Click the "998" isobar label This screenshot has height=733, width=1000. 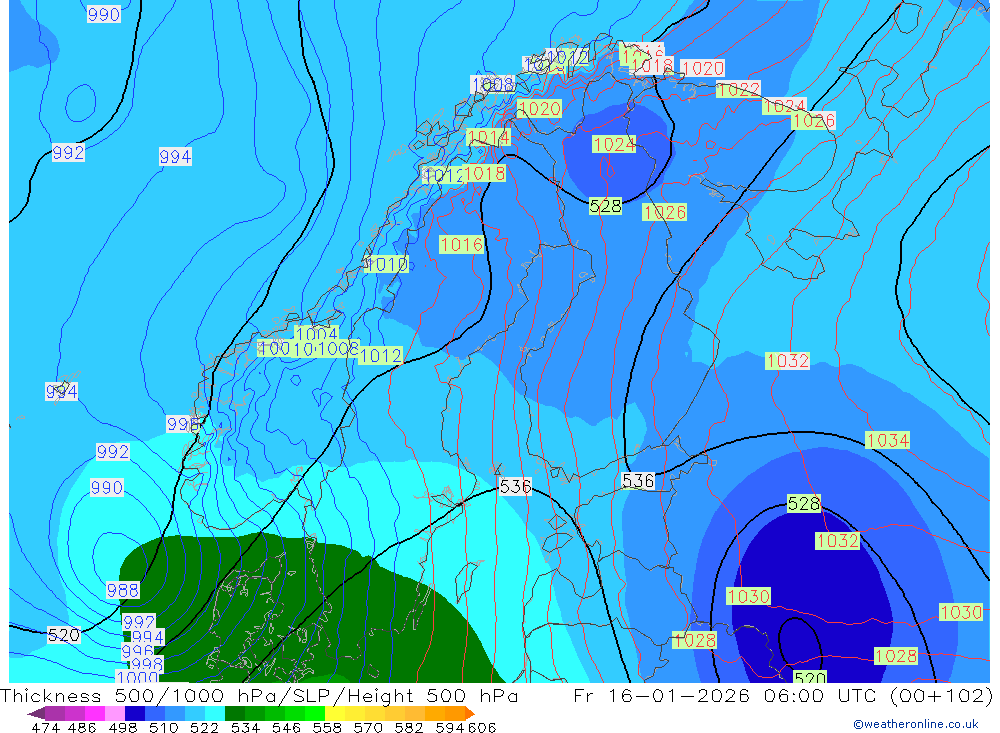pos(147,665)
